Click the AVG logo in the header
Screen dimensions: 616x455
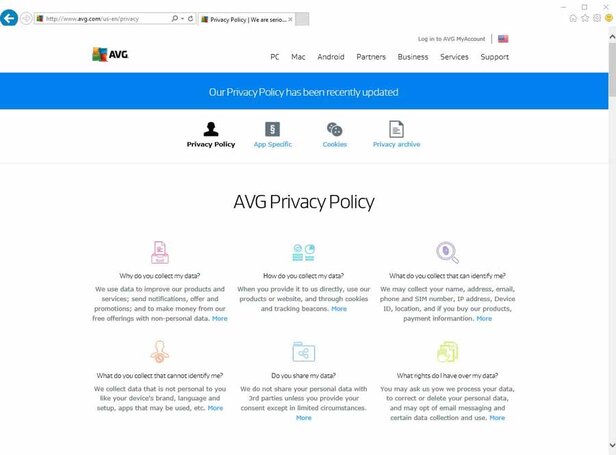(x=109, y=55)
